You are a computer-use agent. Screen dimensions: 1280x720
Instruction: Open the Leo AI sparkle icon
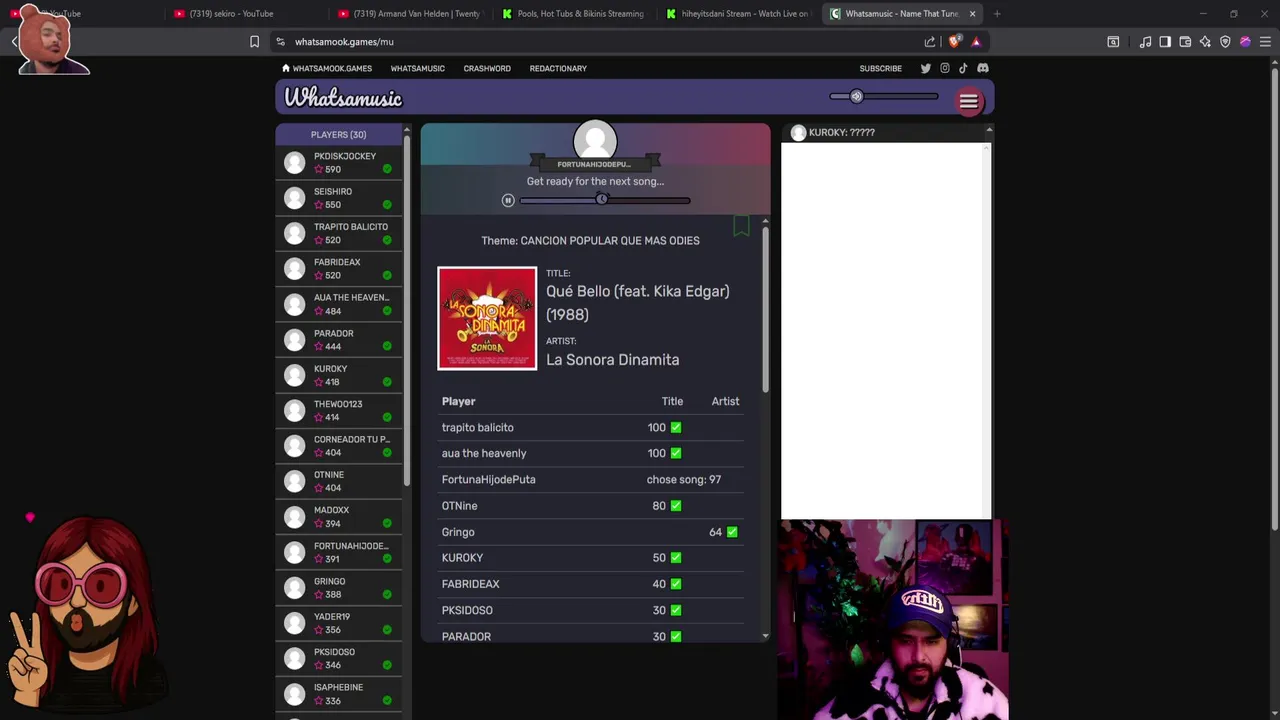tap(1205, 42)
